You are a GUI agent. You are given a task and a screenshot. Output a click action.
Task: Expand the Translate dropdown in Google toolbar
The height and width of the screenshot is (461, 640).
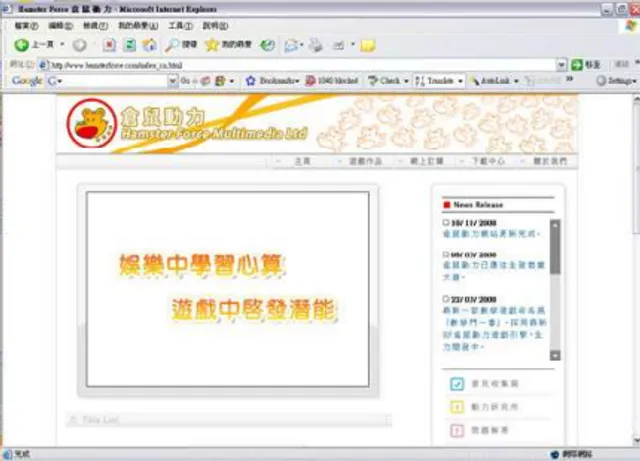coord(460,81)
